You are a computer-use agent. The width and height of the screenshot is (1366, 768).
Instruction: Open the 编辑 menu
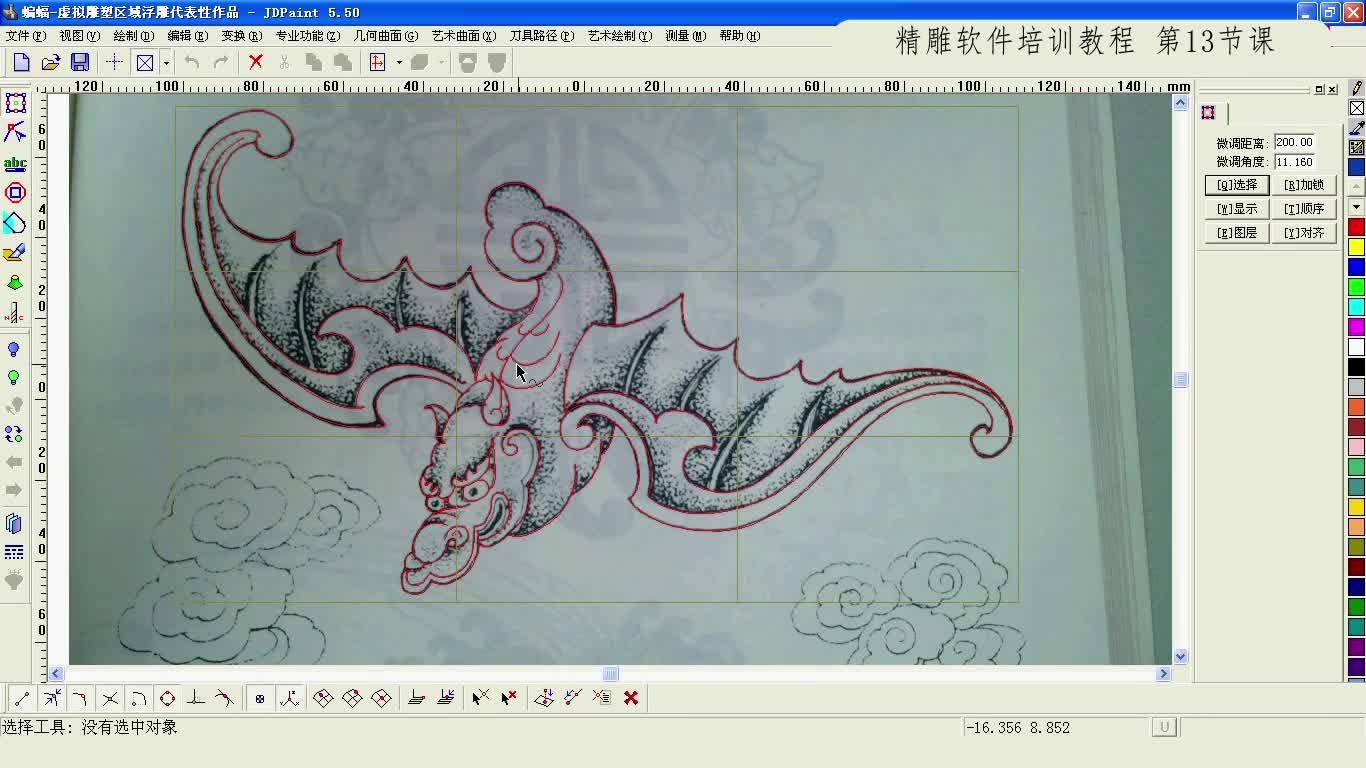(187, 35)
